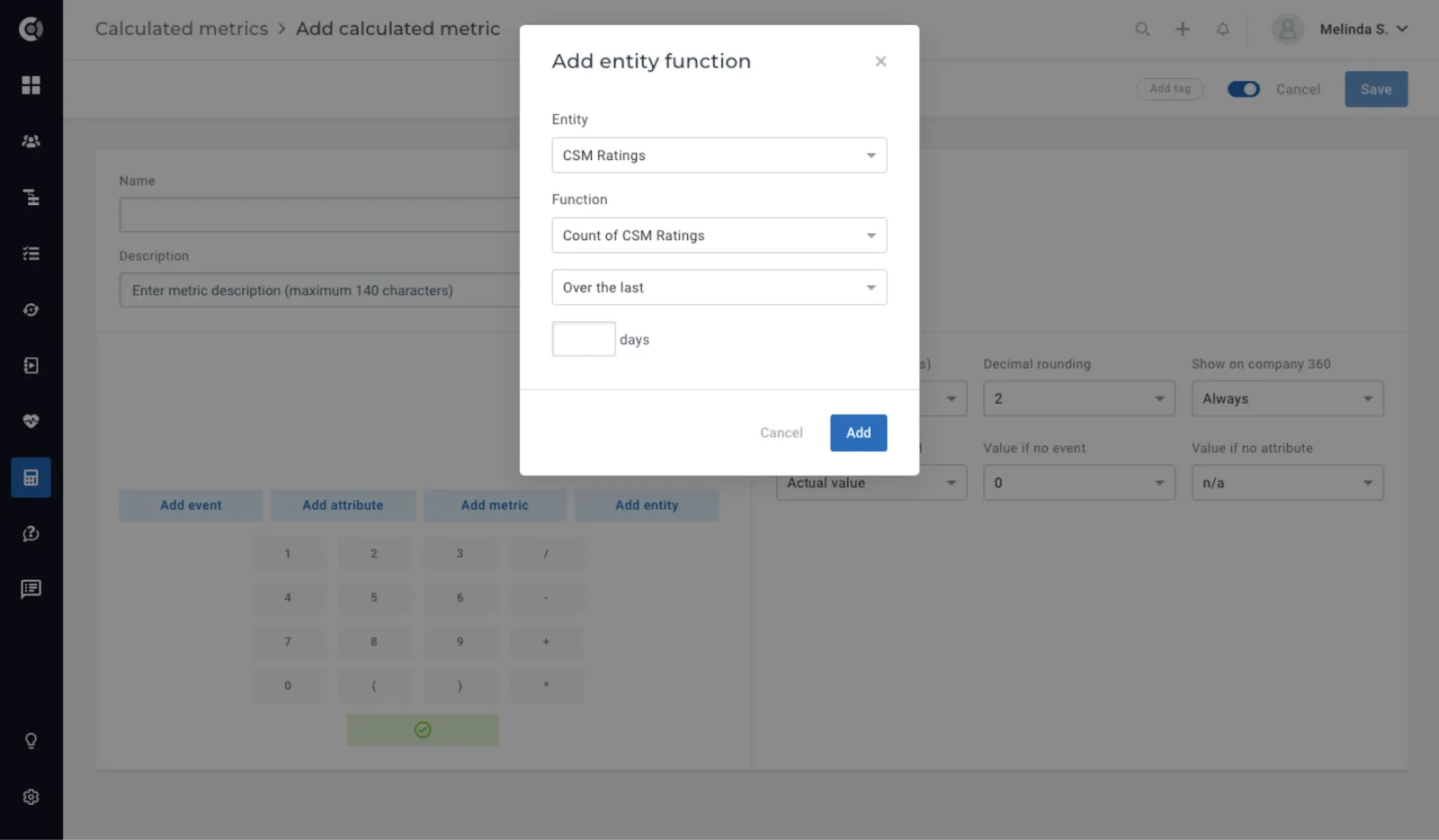Image resolution: width=1439 pixels, height=840 pixels.
Task: Open the Value if no attribute dropdown
Action: [x=1287, y=483]
